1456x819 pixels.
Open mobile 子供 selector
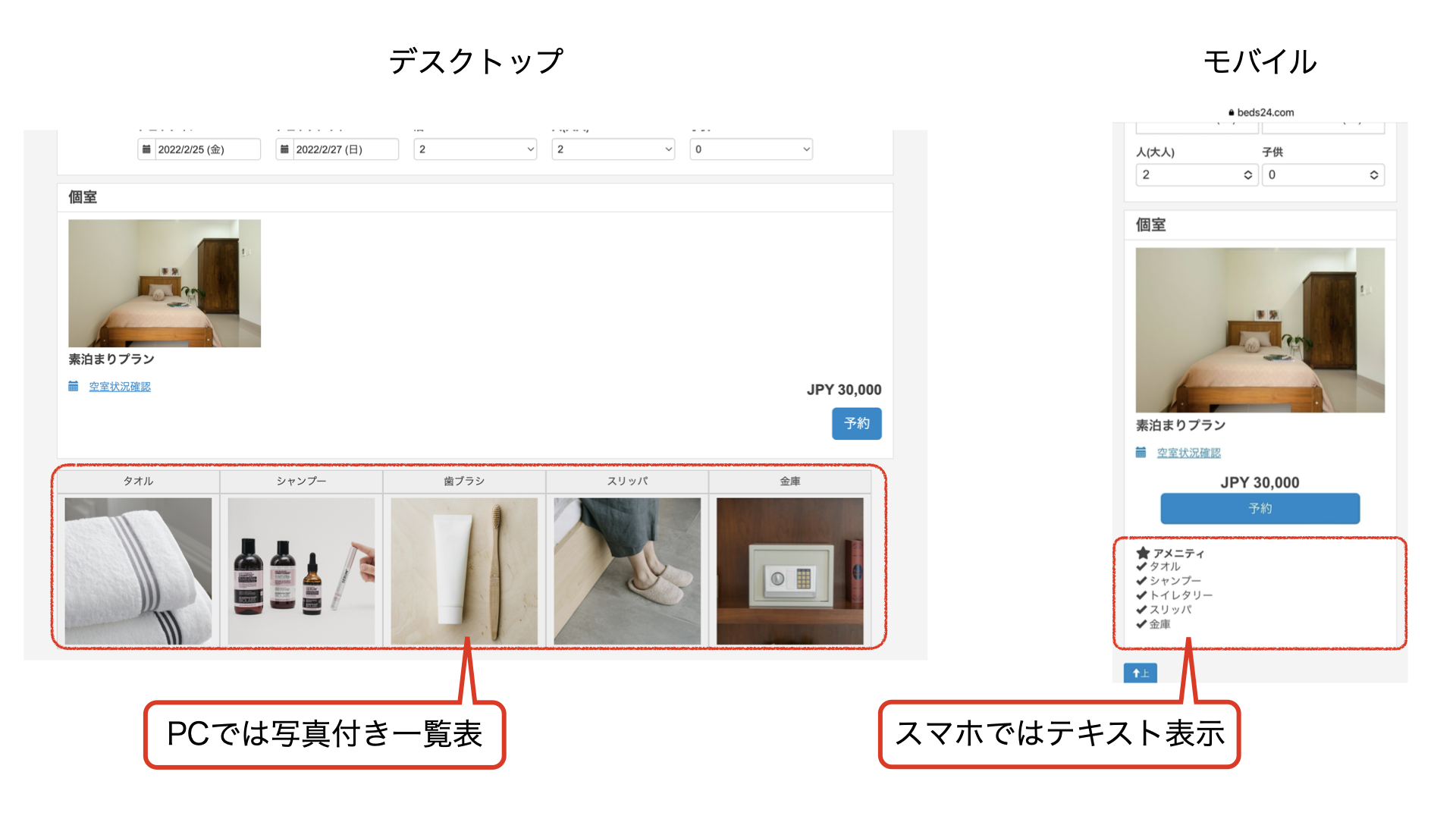[1323, 175]
